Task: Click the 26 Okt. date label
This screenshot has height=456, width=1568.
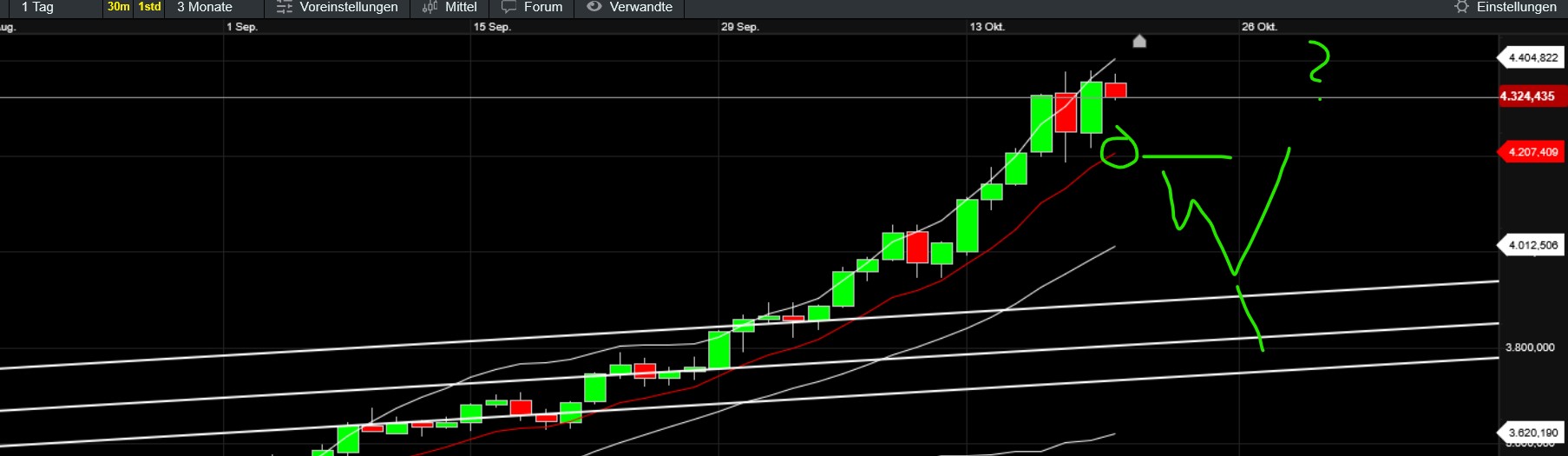Action: (1259, 27)
